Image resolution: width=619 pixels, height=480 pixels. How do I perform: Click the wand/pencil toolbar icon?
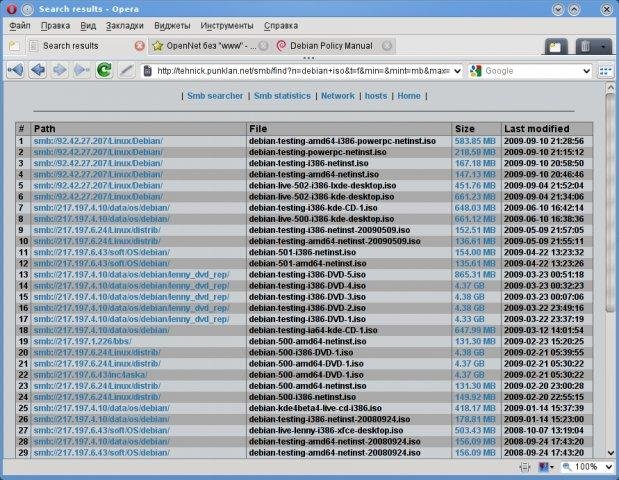point(126,71)
